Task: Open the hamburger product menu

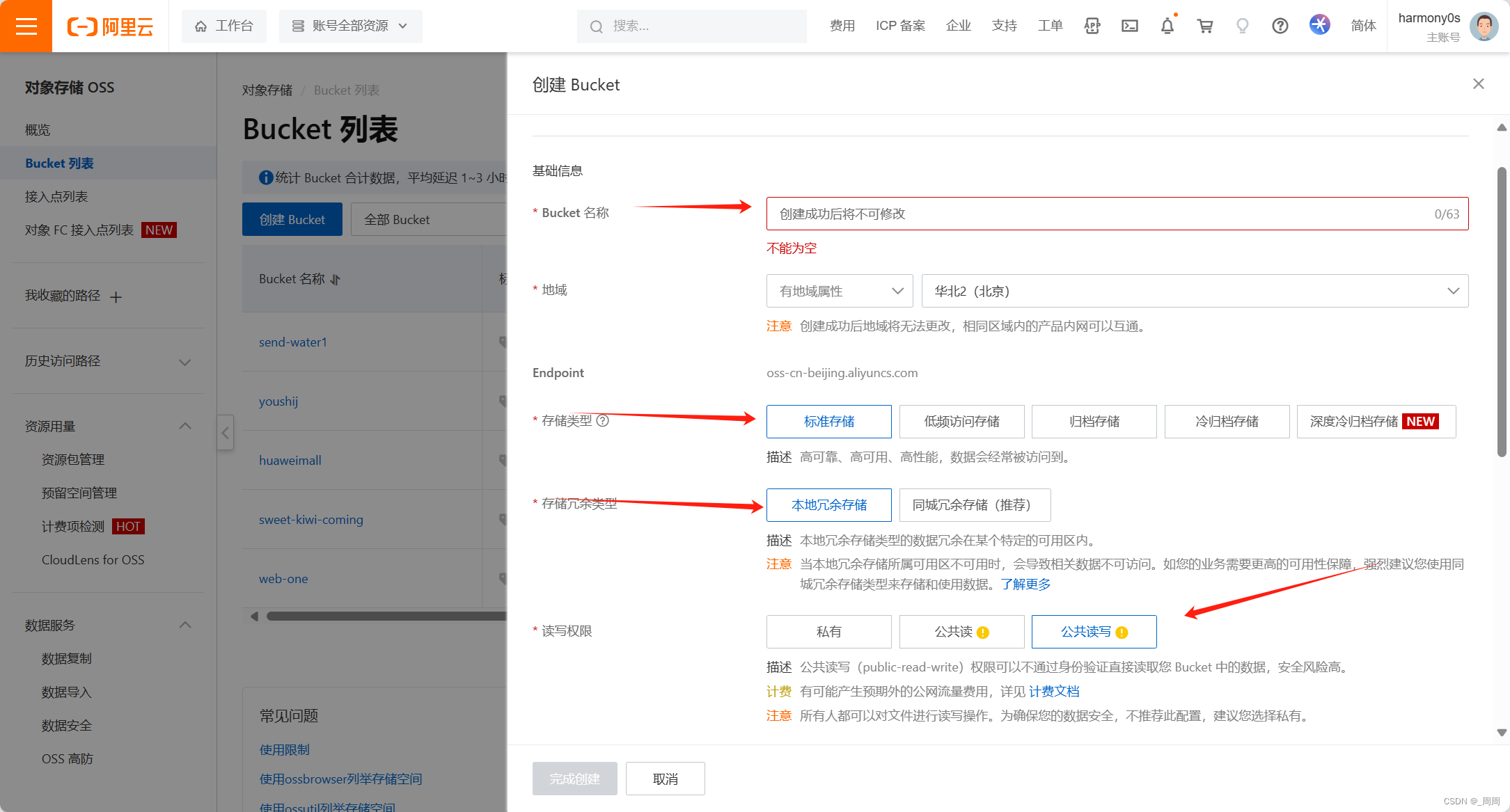Action: click(26, 26)
